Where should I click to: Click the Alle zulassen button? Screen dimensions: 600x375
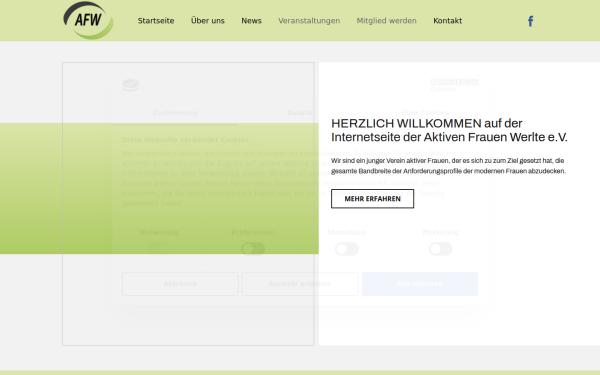click(420, 284)
